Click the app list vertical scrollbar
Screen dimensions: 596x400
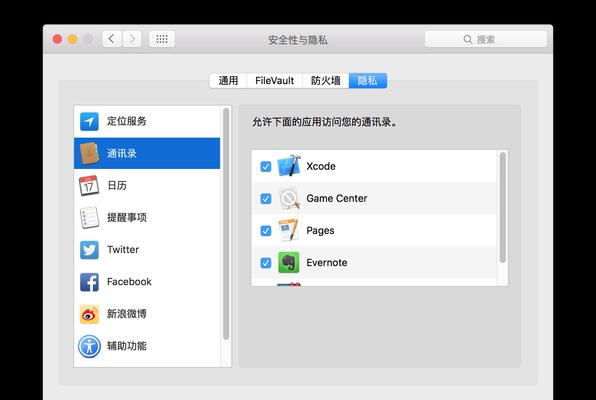click(502, 208)
